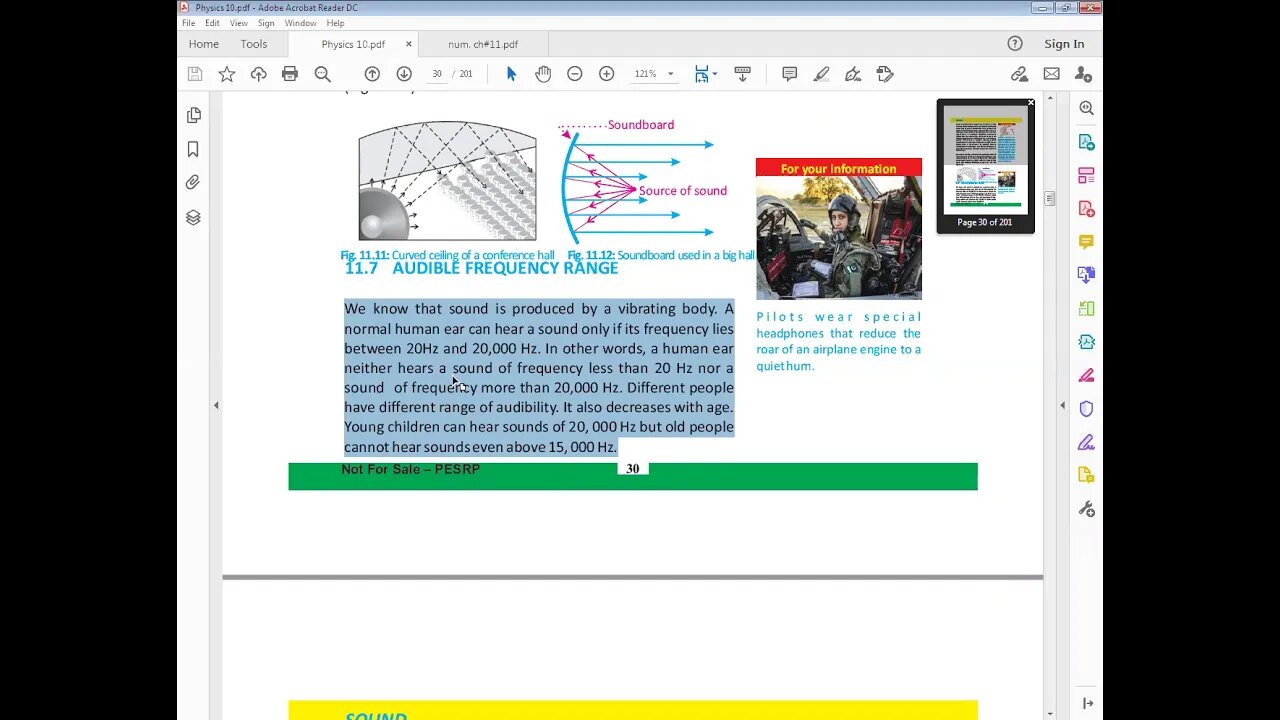Open the Window menu
Screen dimensions: 1280x720
tap(300, 23)
